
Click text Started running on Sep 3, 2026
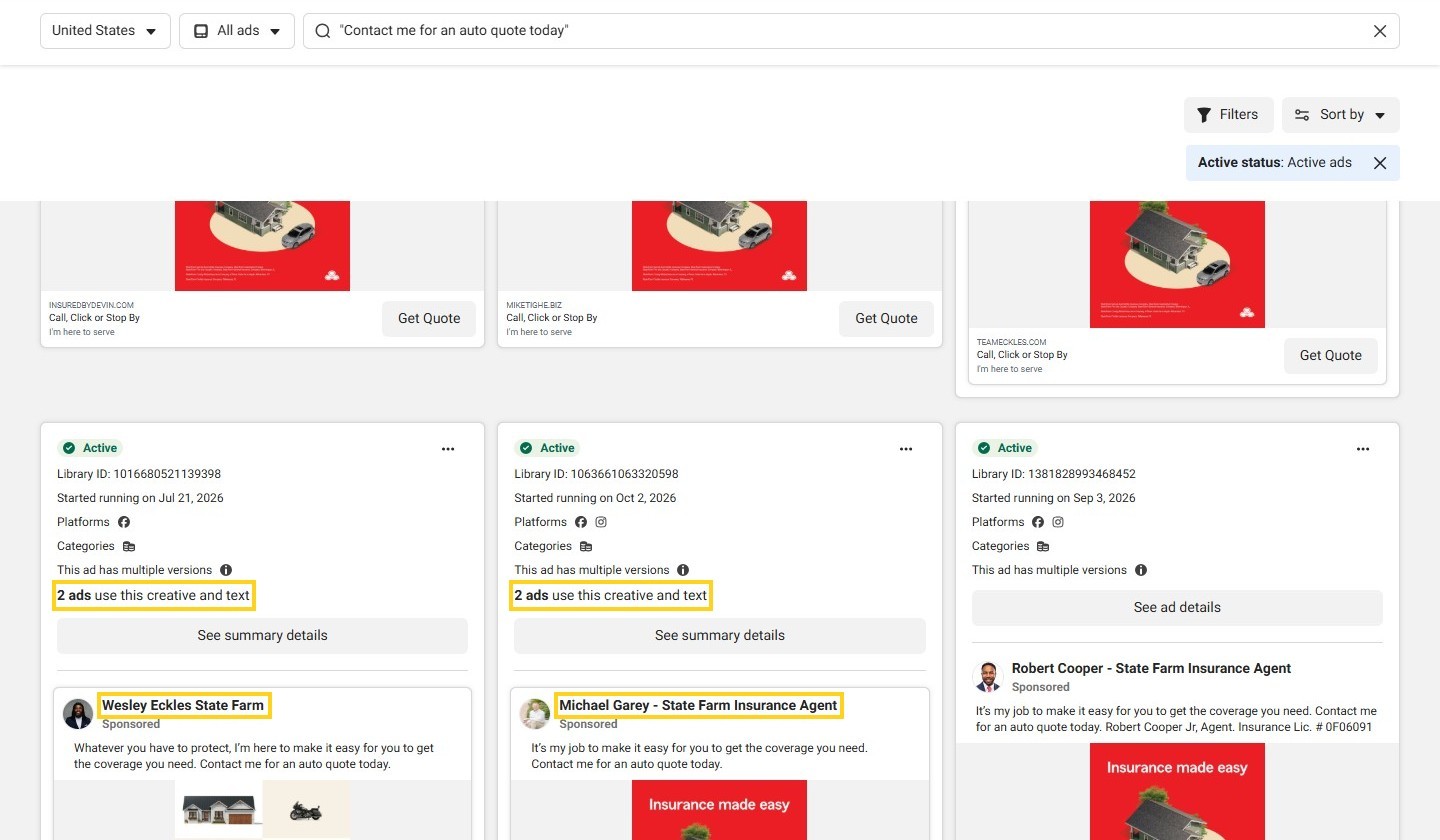click(1053, 498)
